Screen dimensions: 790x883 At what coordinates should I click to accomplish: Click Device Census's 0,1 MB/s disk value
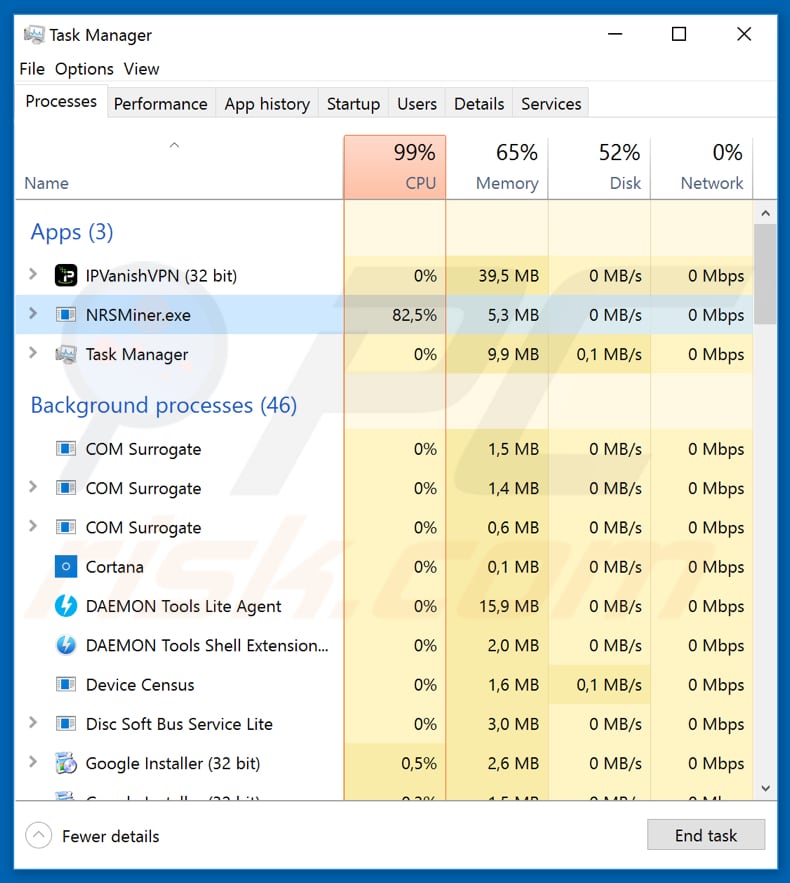609,685
